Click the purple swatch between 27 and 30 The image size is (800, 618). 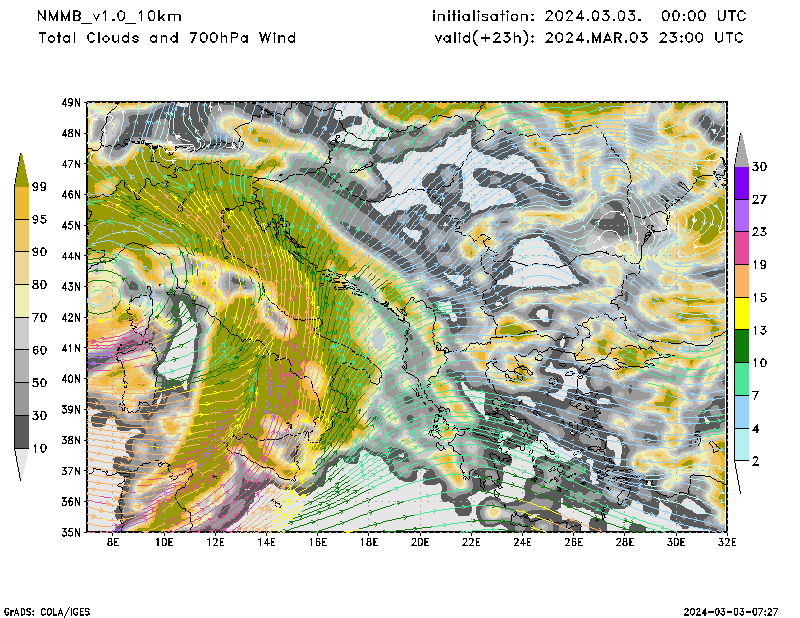(742, 183)
